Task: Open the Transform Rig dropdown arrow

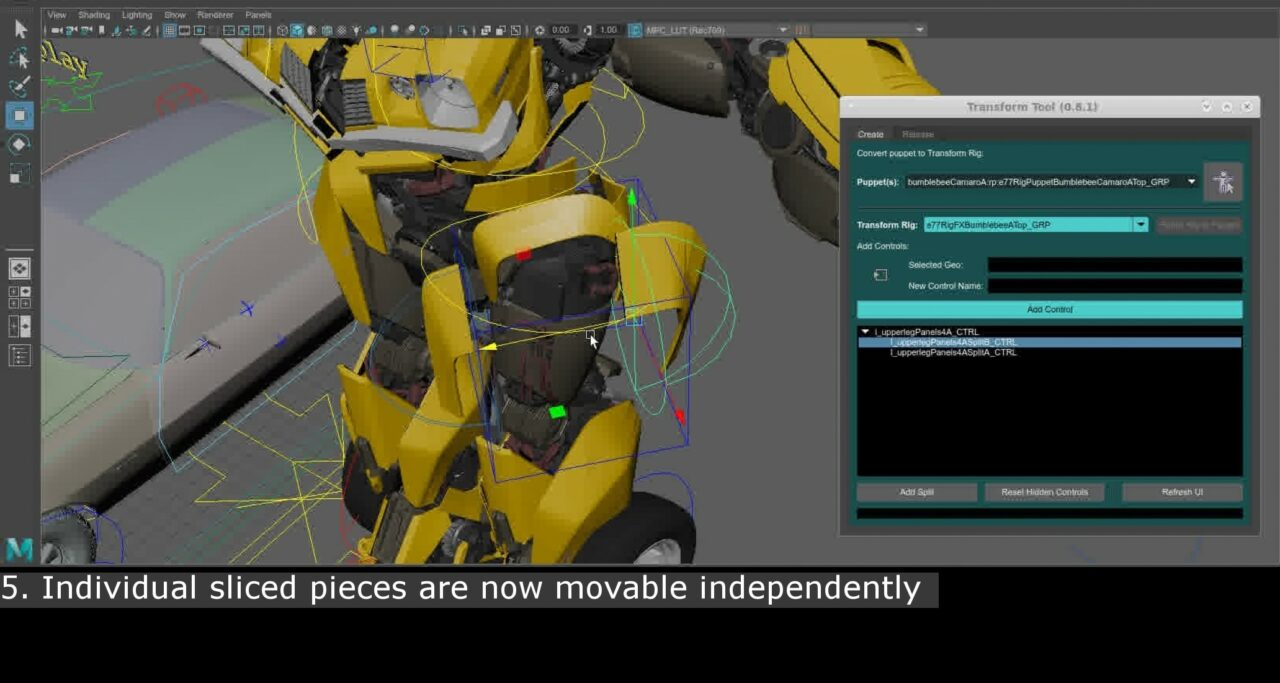Action: tap(1140, 225)
